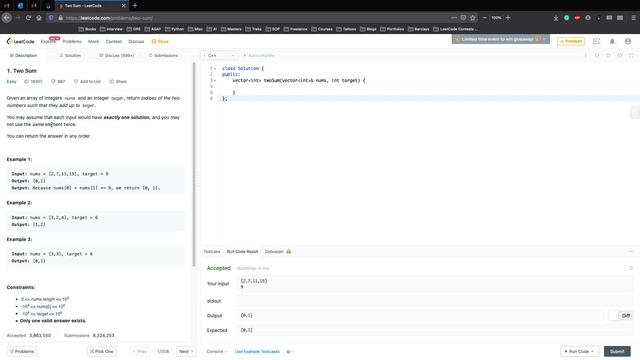
Task: Switch to the Description tab
Action: (23, 56)
